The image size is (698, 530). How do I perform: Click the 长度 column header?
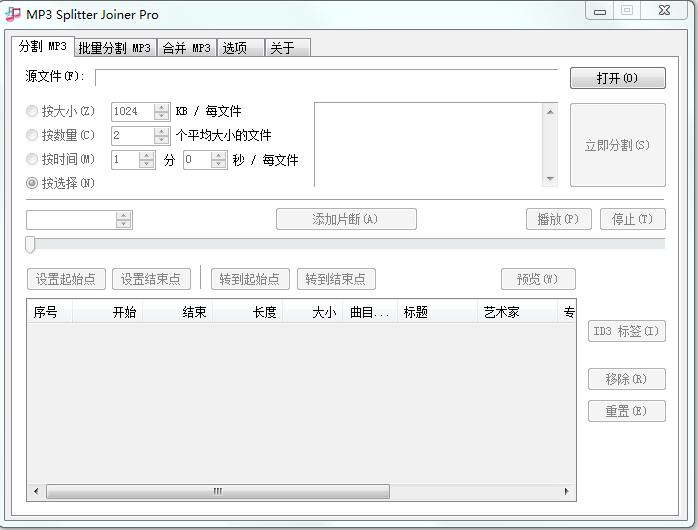click(x=248, y=312)
